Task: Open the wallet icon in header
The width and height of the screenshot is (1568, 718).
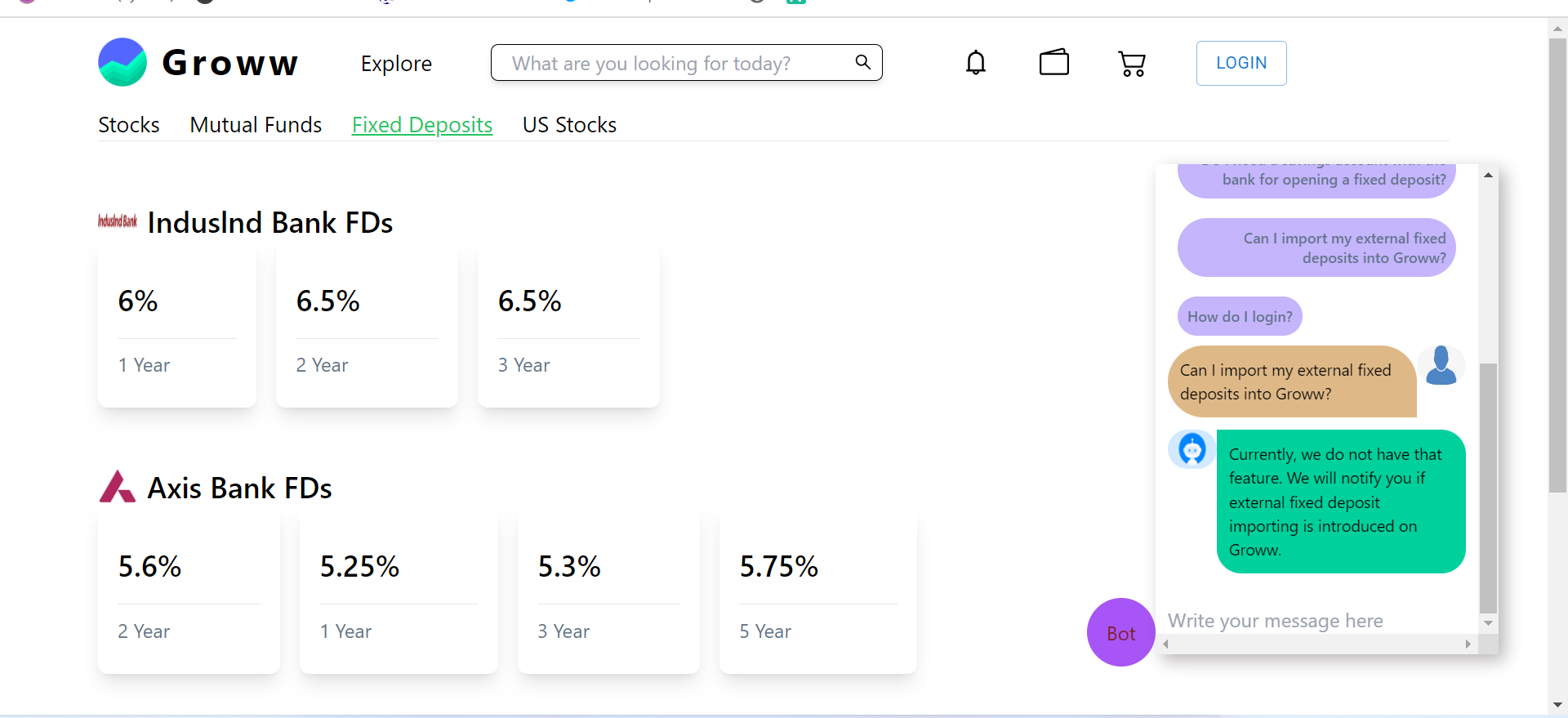Action: click(1054, 62)
